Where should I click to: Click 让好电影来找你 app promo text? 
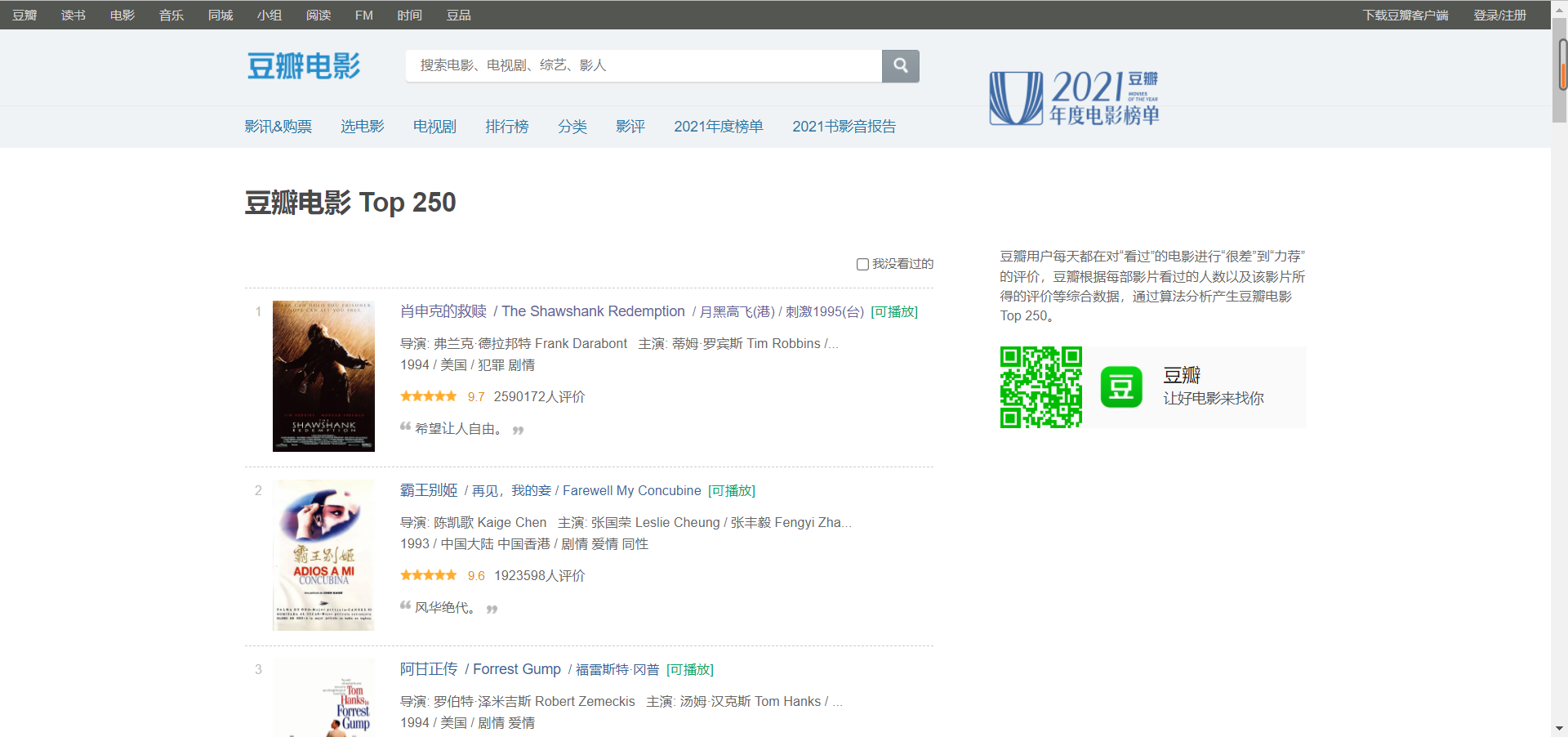click(1214, 399)
